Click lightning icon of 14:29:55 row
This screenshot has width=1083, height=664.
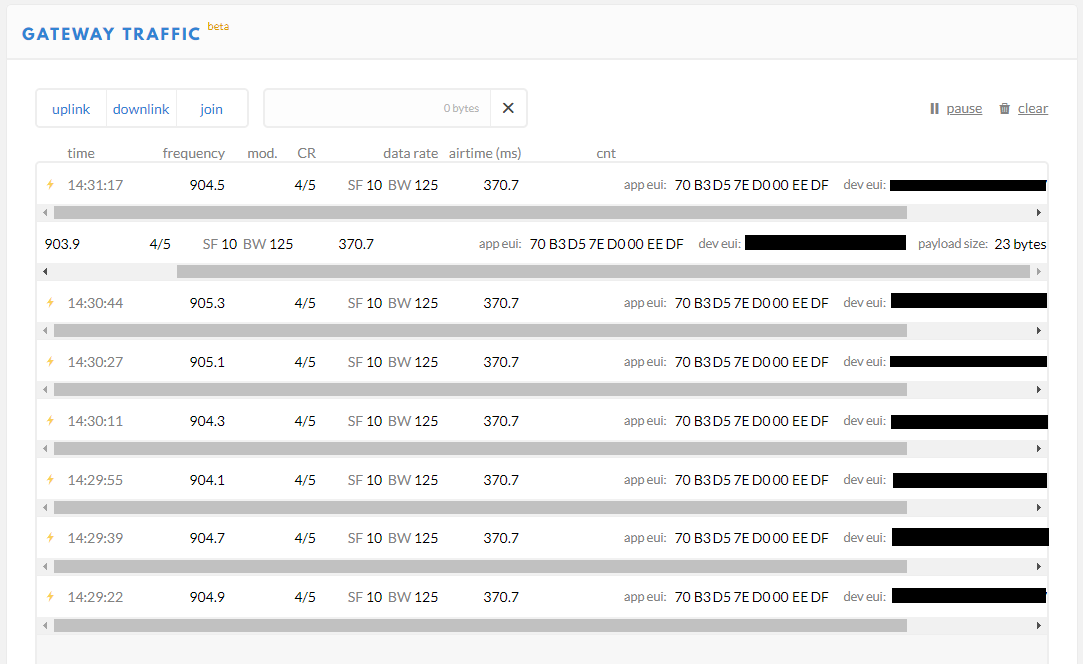50,480
